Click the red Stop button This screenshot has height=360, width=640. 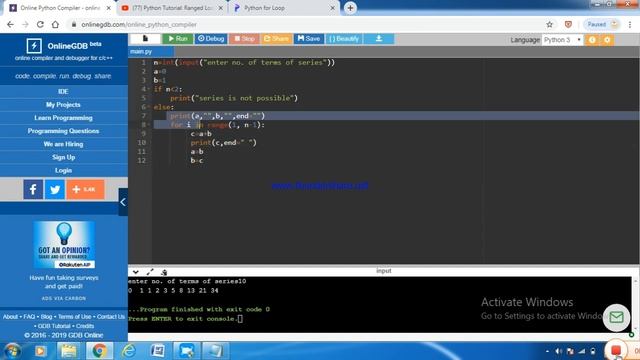click(x=244, y=39)
